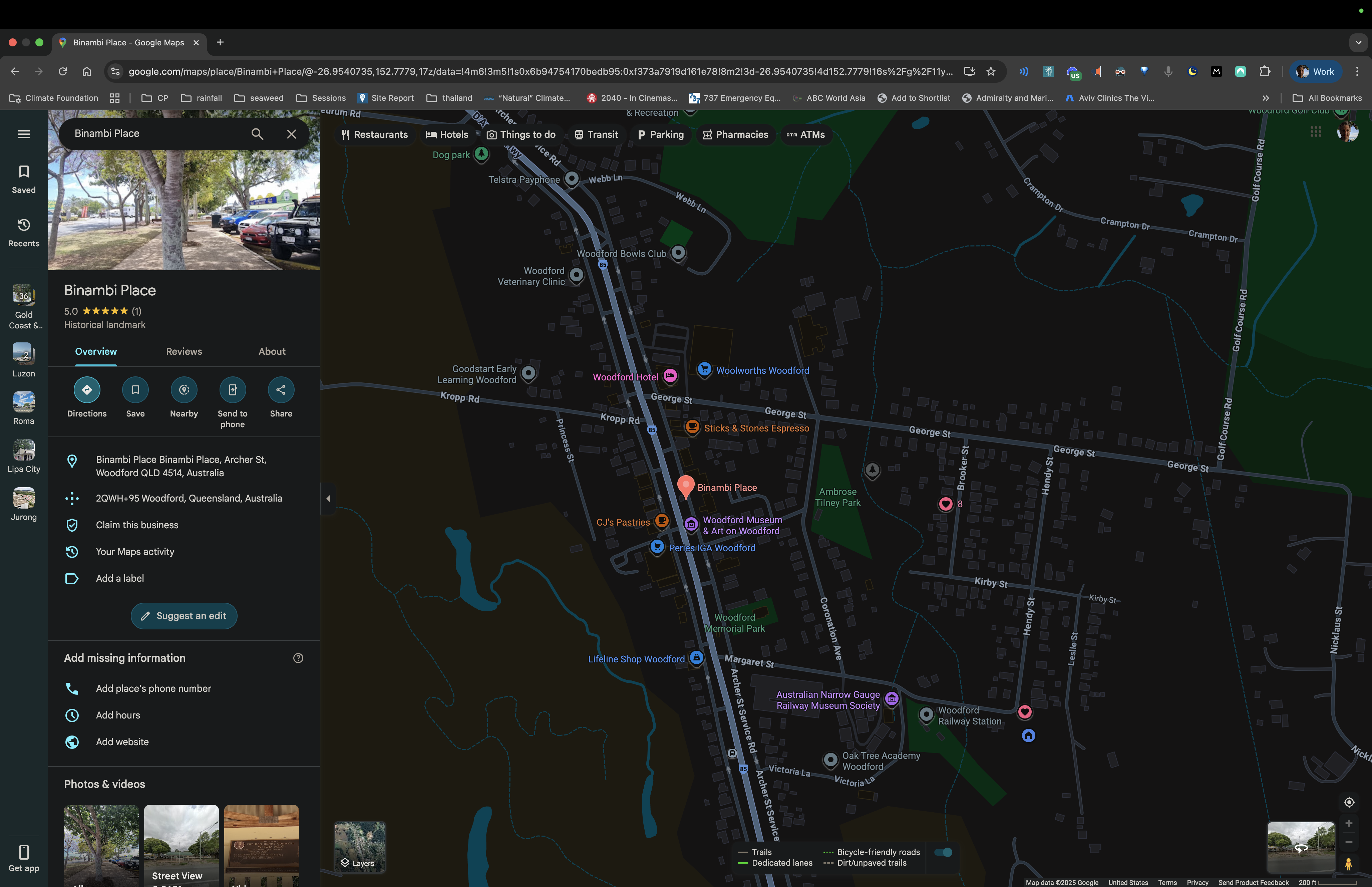Open the Layers map switcher

[x=360, y=847]
